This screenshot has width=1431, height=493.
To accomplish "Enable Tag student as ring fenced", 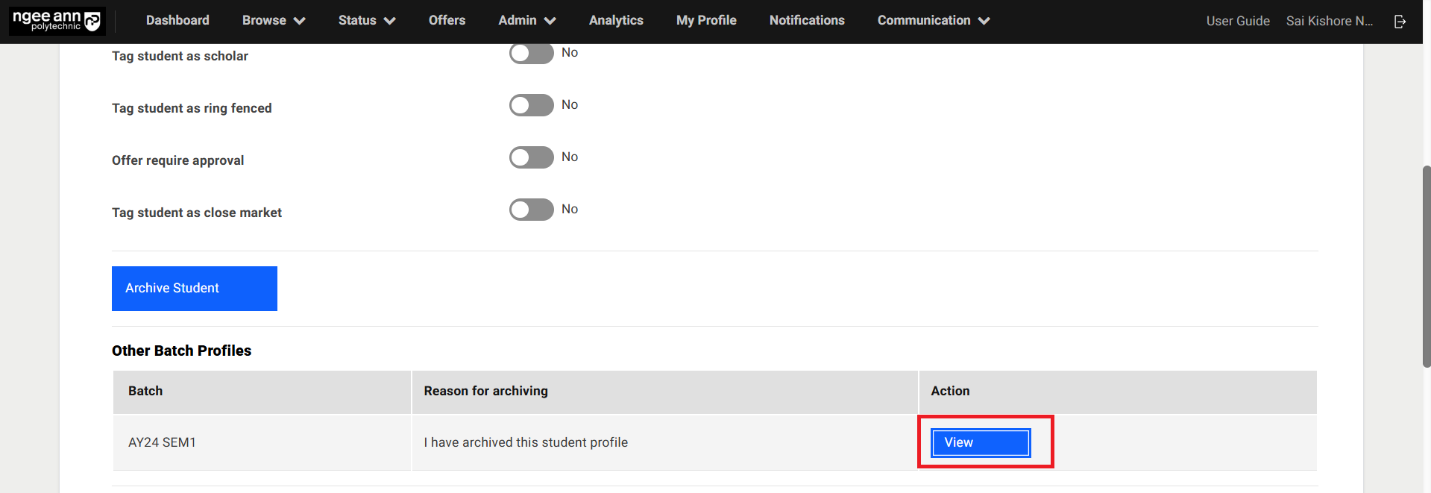I will pos(531,106).
